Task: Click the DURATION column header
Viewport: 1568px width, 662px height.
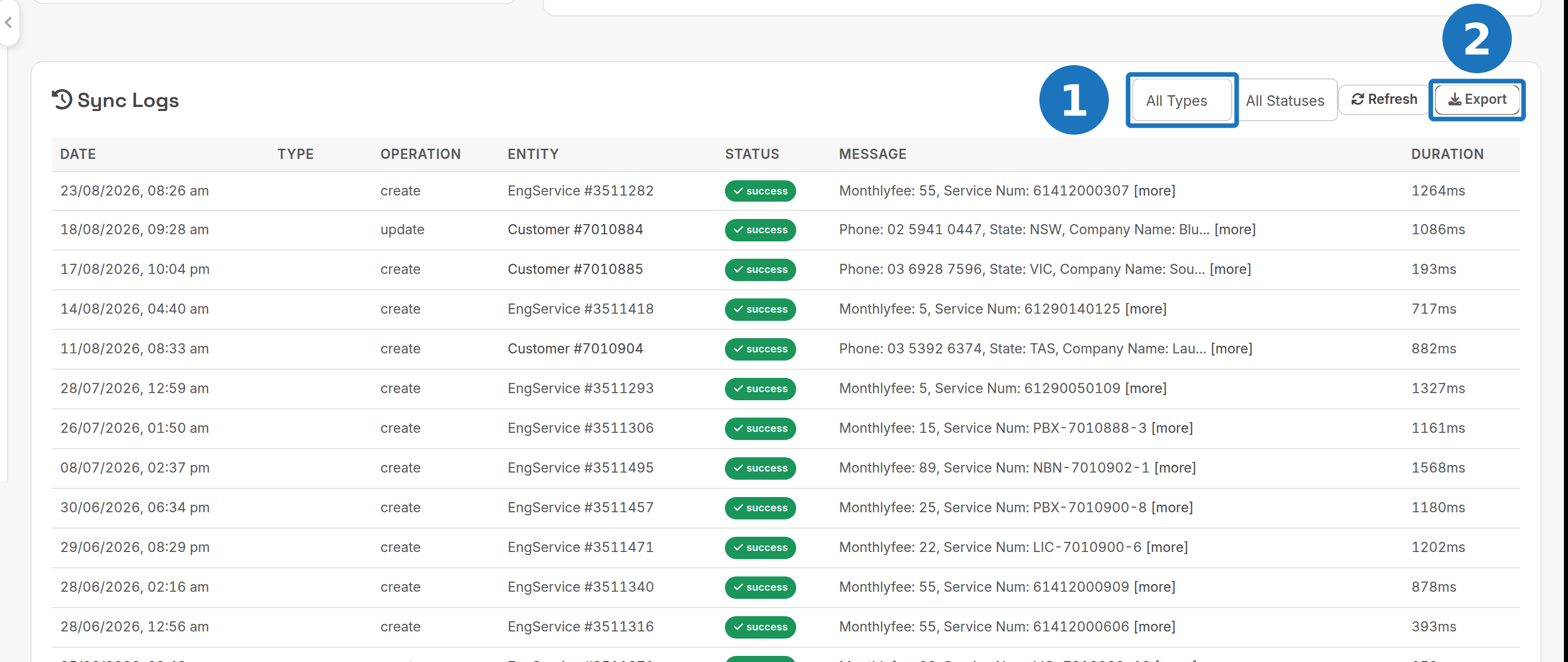Action: pyautogui.click(x=1447, y=154)
